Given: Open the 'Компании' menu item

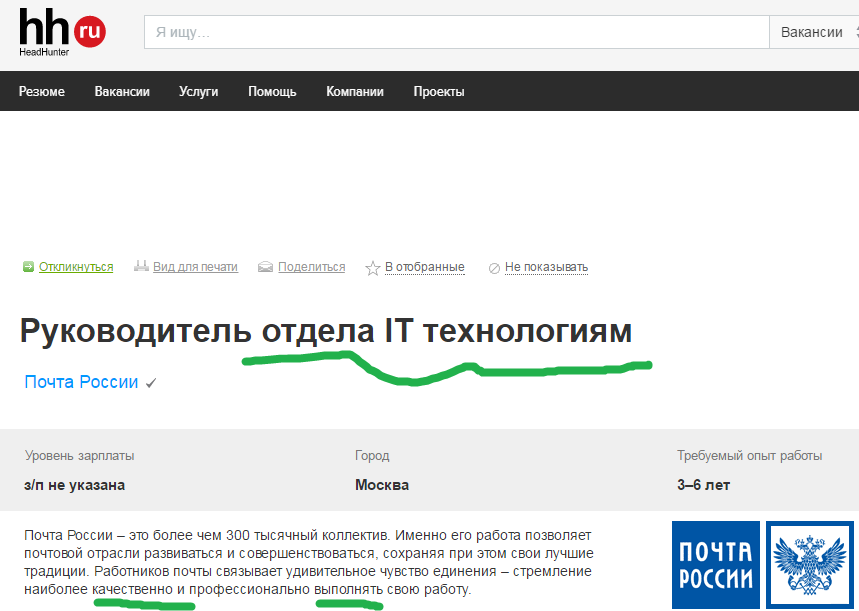Looking at the screenshot, I should click(355, 92).
